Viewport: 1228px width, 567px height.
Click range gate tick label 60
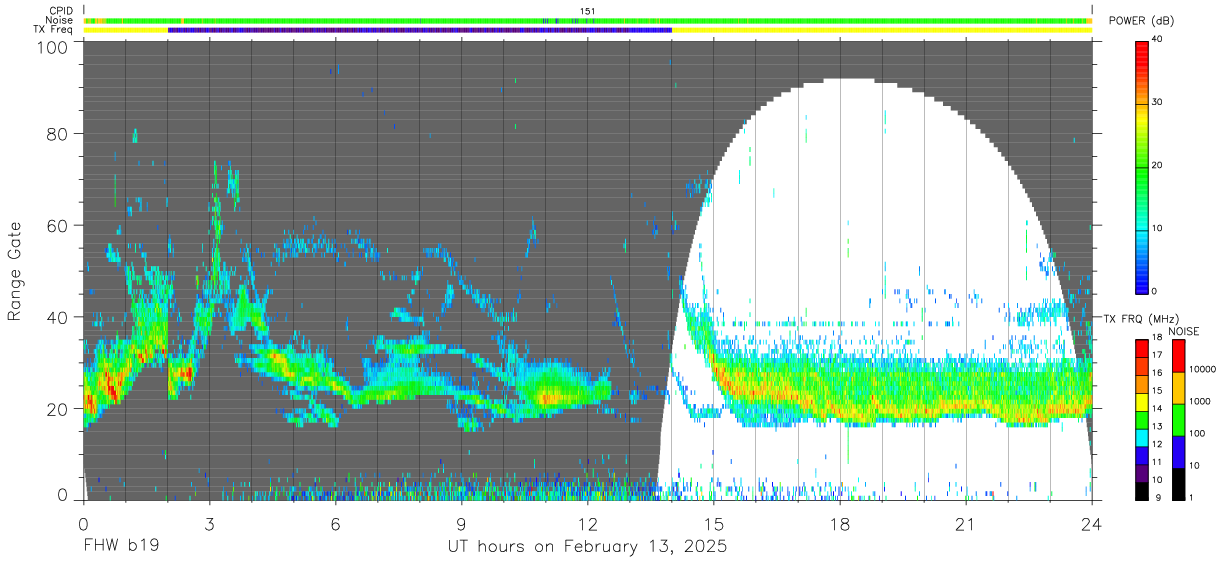(x=57, y=226)
